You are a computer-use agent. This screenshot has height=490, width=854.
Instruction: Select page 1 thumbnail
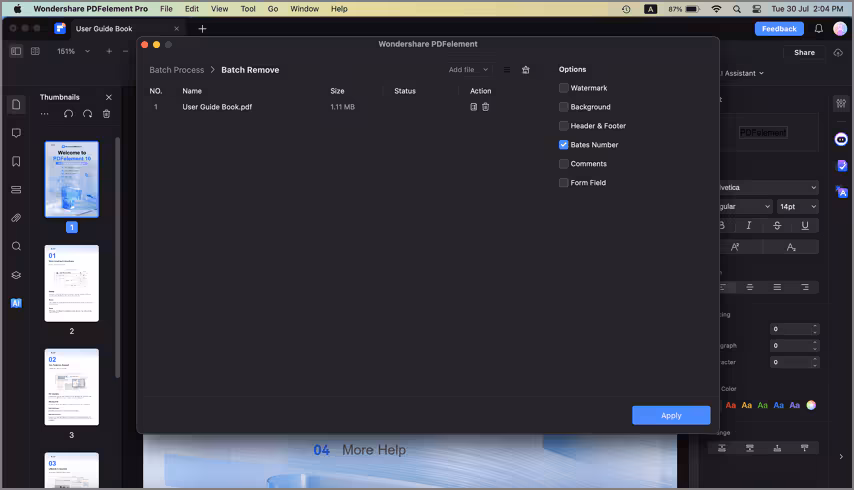(72, 179)
